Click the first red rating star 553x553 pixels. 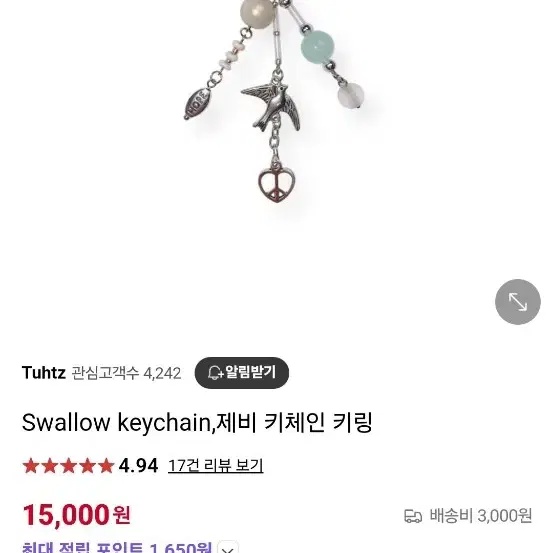coord(31,466)
